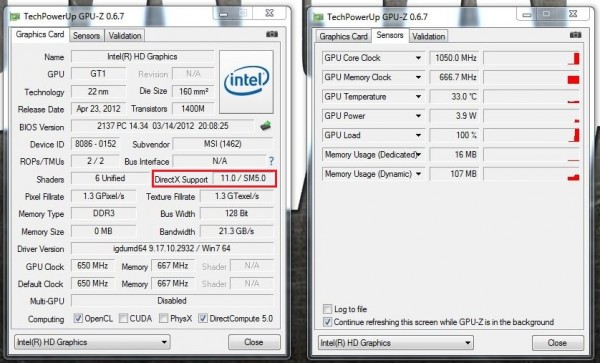This screenshot has height=363, width=600.
Task: Click the GPU Core Clock reading 1050.0 MHz
Action: click(x=454, y=58)
